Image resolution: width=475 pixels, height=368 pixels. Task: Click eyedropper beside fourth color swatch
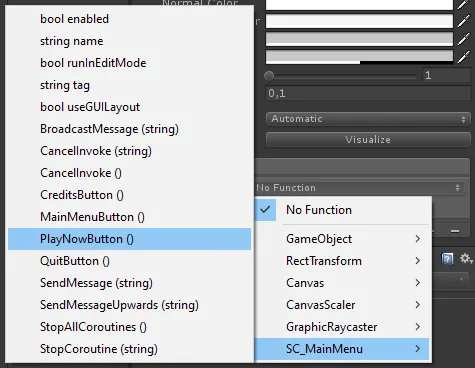463,57
